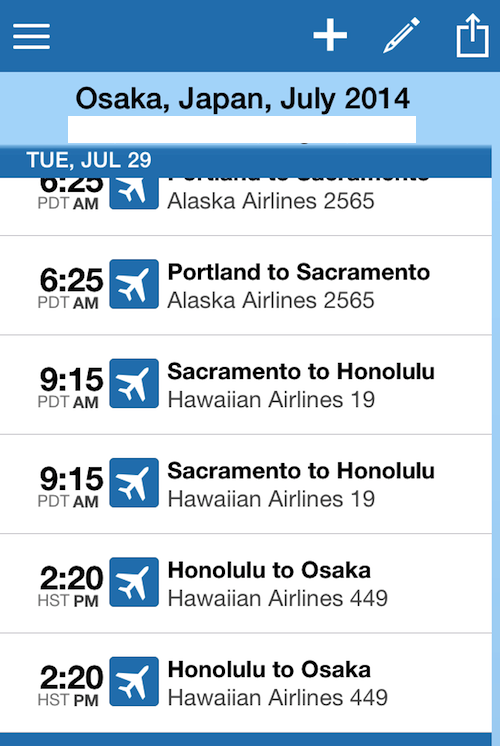
Task: Select the second Sacramento to Honolulu flight title
Action: (x=301, y=471)
